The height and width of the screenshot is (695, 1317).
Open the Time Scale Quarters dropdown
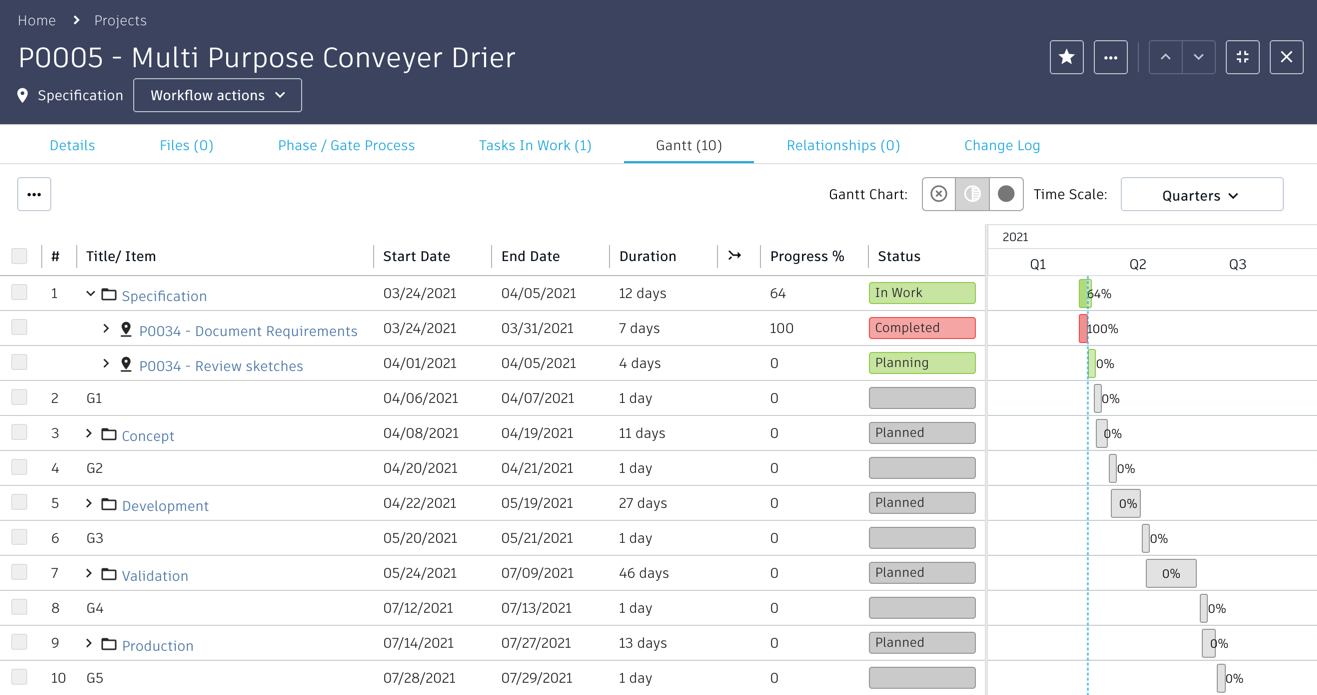click(x=1201, y=195)
